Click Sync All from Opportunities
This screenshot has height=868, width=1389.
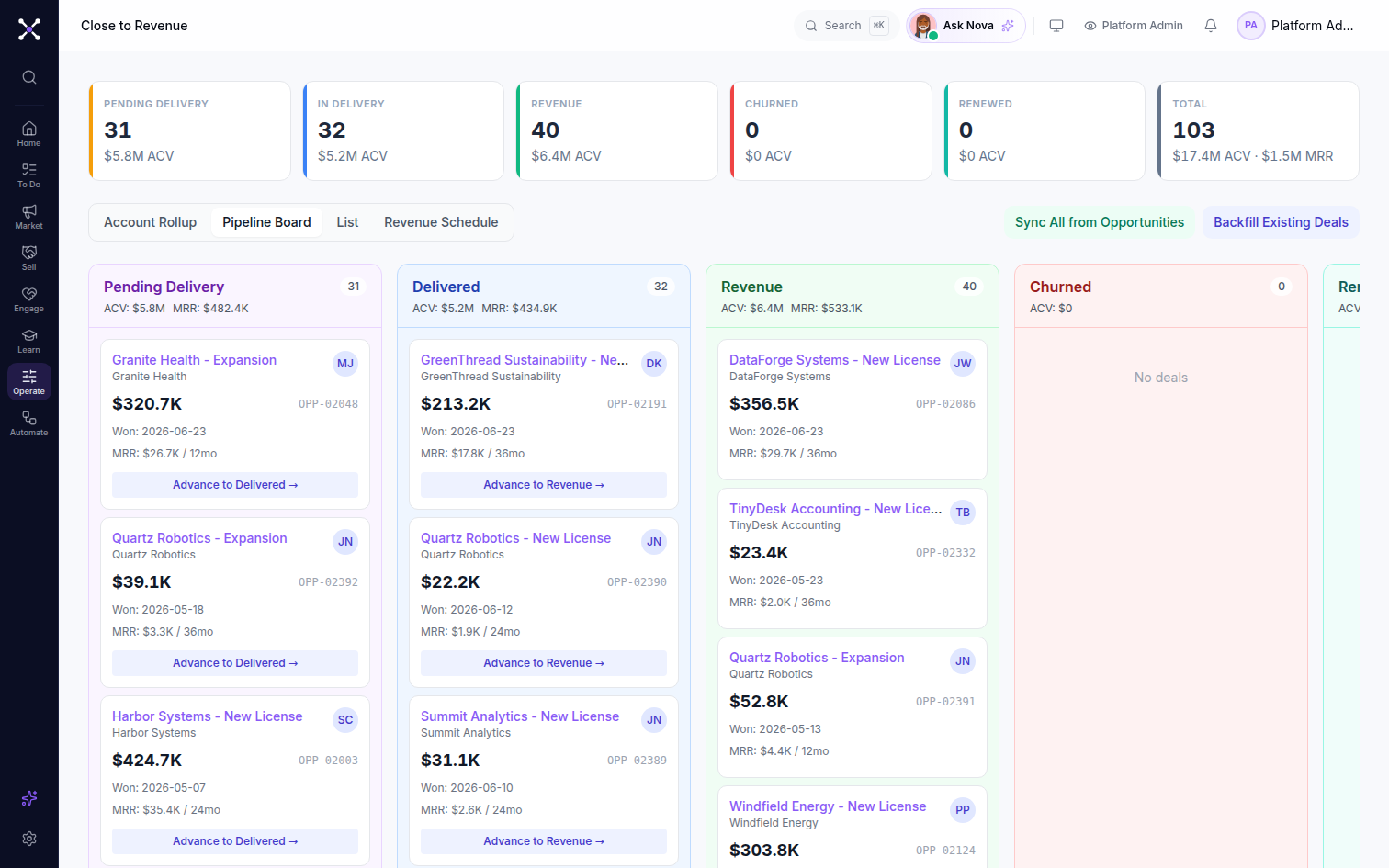1100,222
